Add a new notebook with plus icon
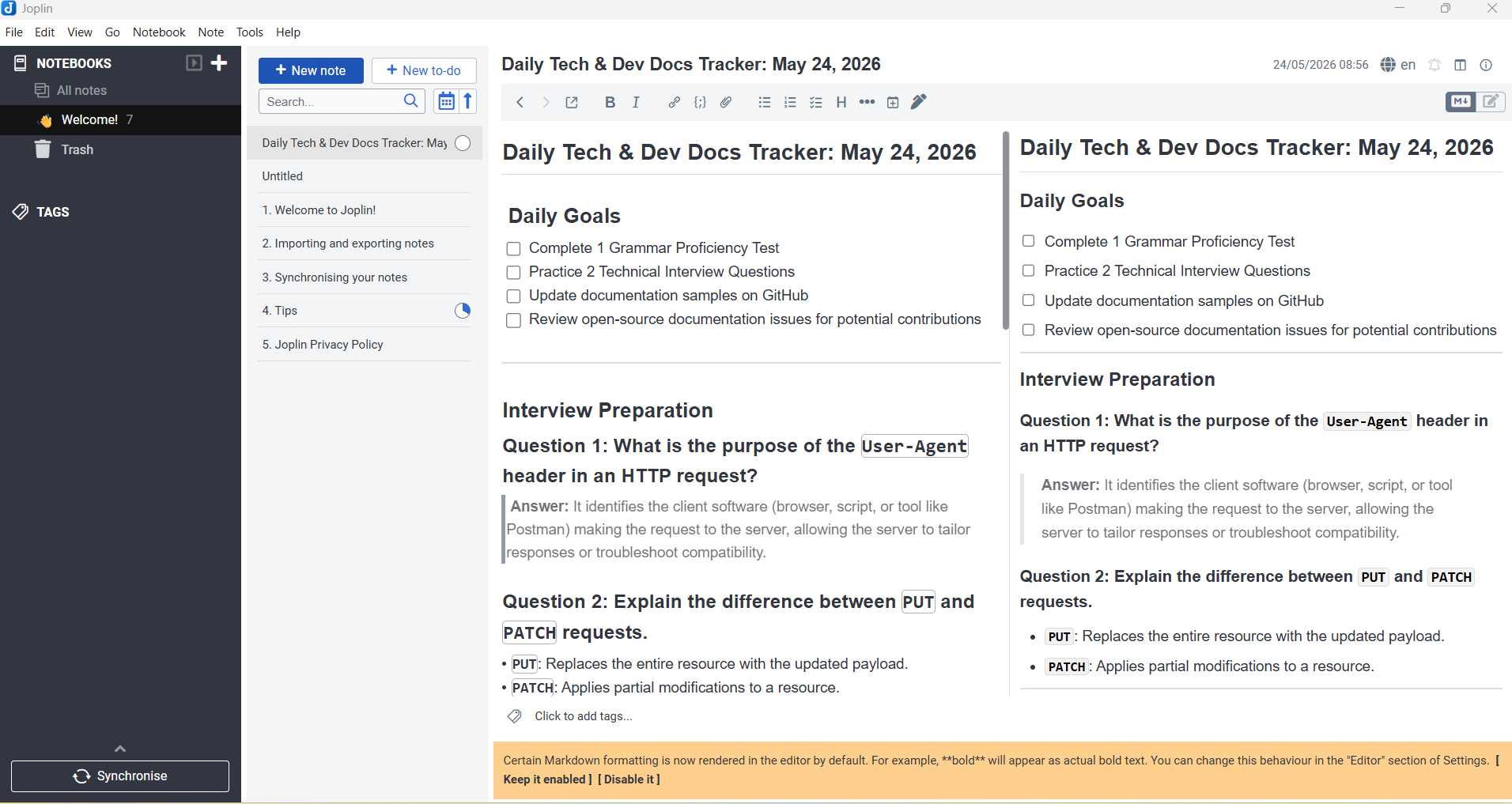The height and width of the screenshot is (804, 1512). (x=220, y=62)
